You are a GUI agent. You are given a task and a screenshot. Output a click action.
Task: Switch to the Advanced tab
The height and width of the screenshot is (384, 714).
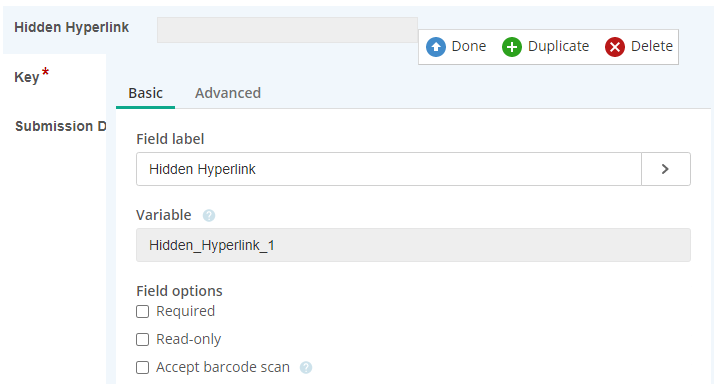(x=228, y=93)
